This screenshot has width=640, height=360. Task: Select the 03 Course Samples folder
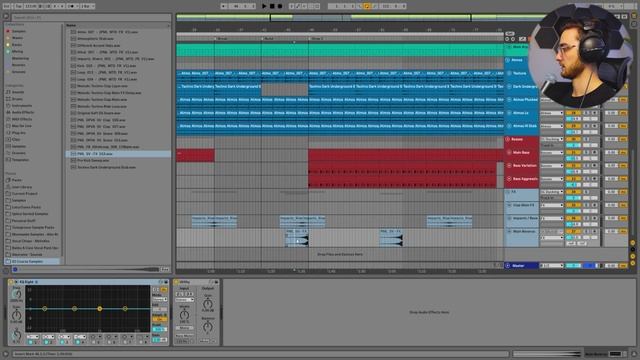coord(32,261)
